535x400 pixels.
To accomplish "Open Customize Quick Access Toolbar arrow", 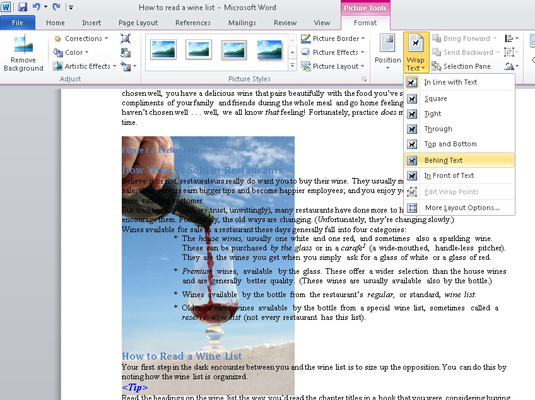I will (x=71, y=7).
